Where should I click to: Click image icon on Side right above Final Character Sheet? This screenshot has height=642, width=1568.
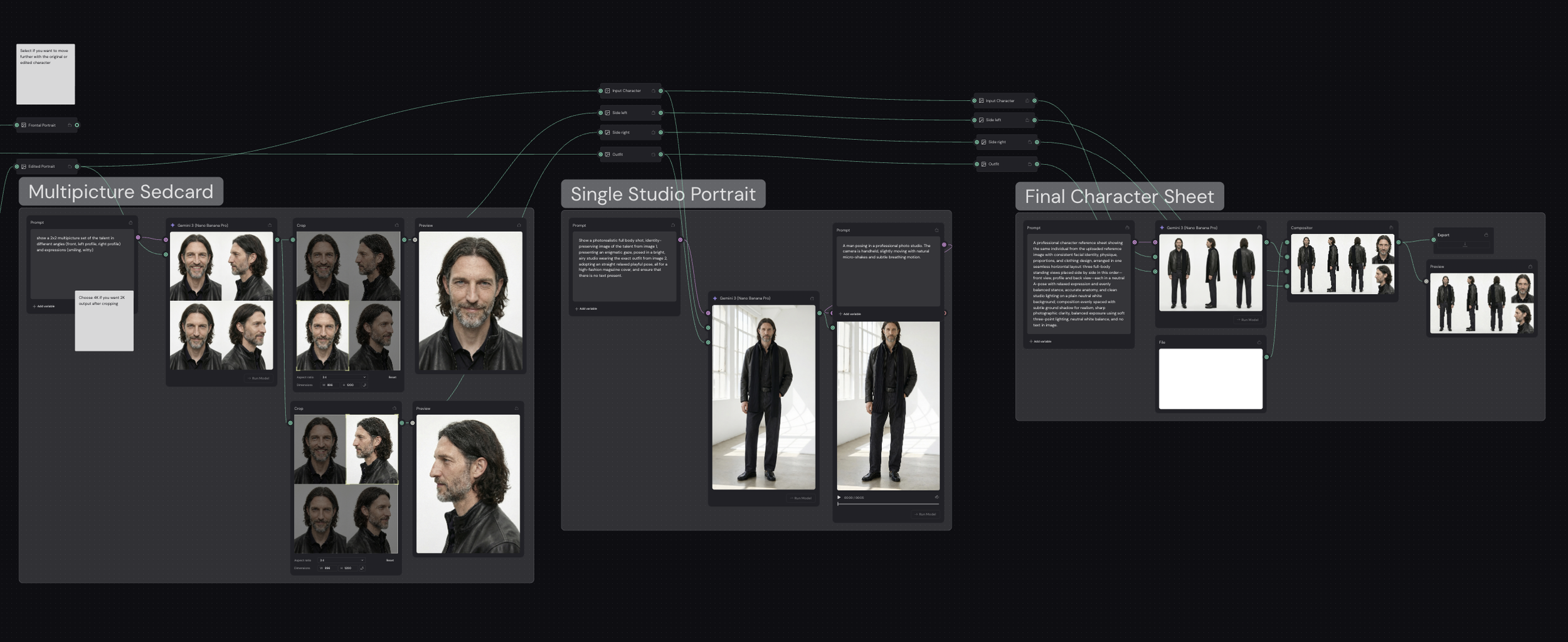983,142
